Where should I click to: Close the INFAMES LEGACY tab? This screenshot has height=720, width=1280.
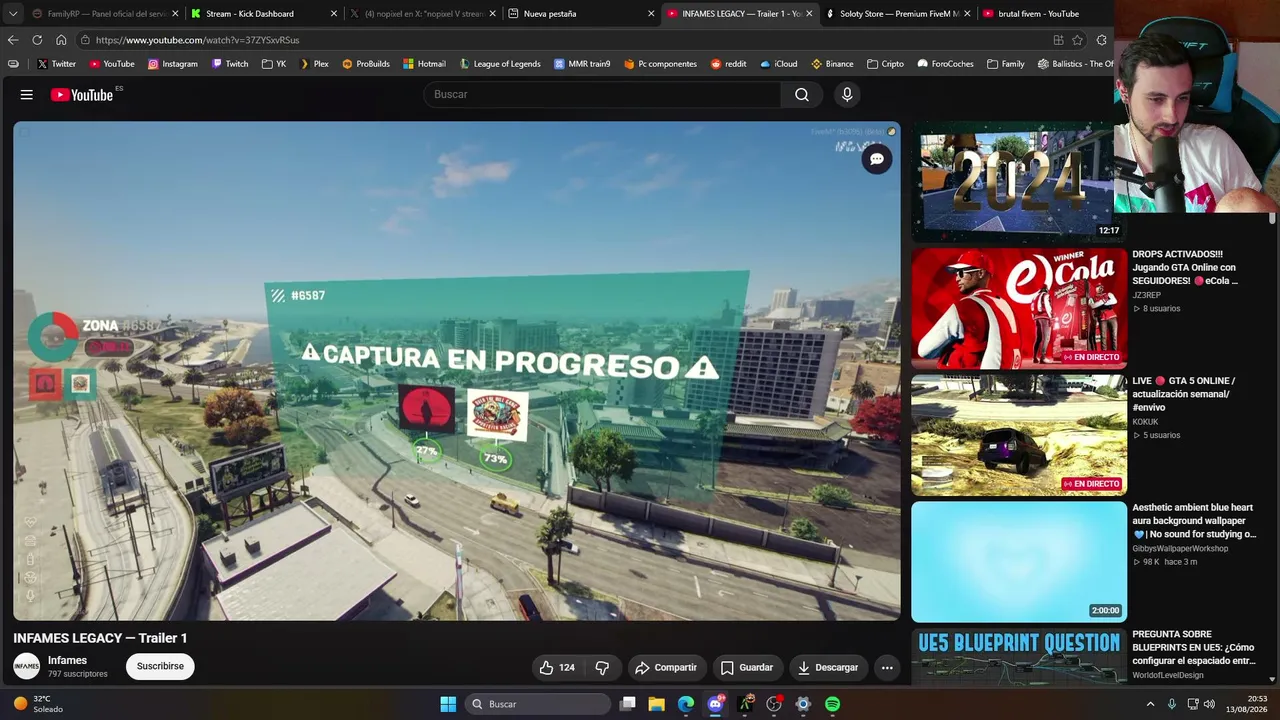pyautogui.click(x=809, y=14)
